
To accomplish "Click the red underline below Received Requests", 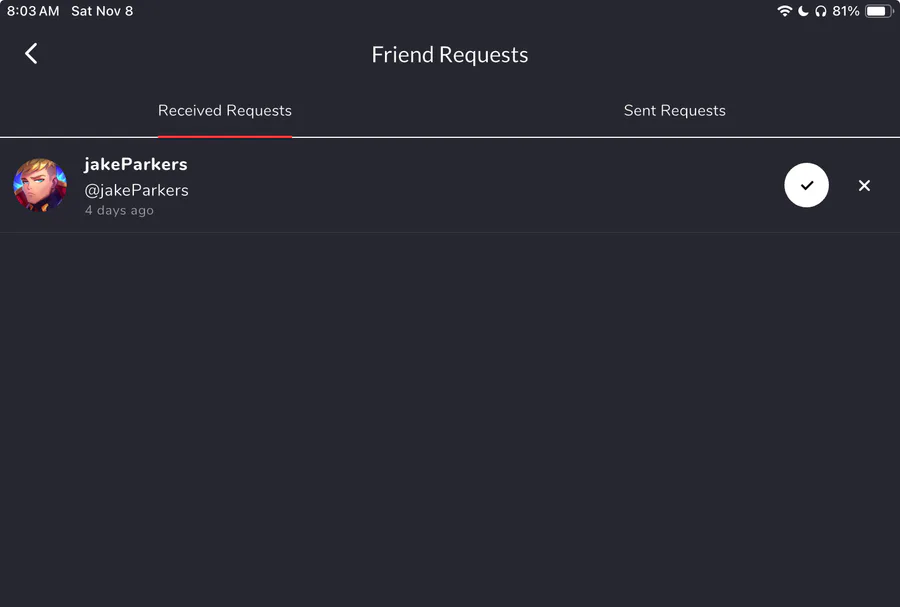I will [x=225, y=135].
